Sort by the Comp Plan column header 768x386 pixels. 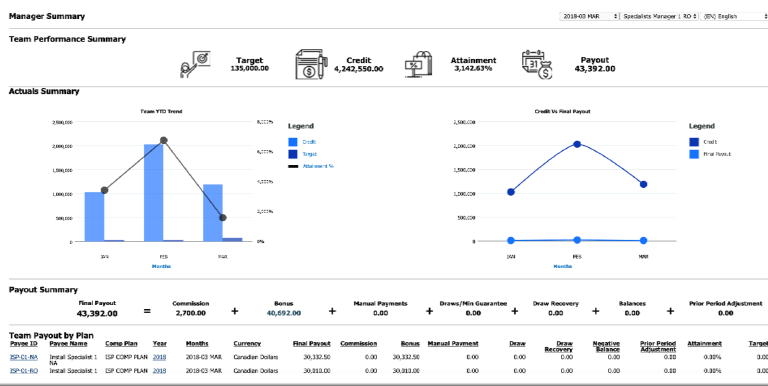[121, 343]
